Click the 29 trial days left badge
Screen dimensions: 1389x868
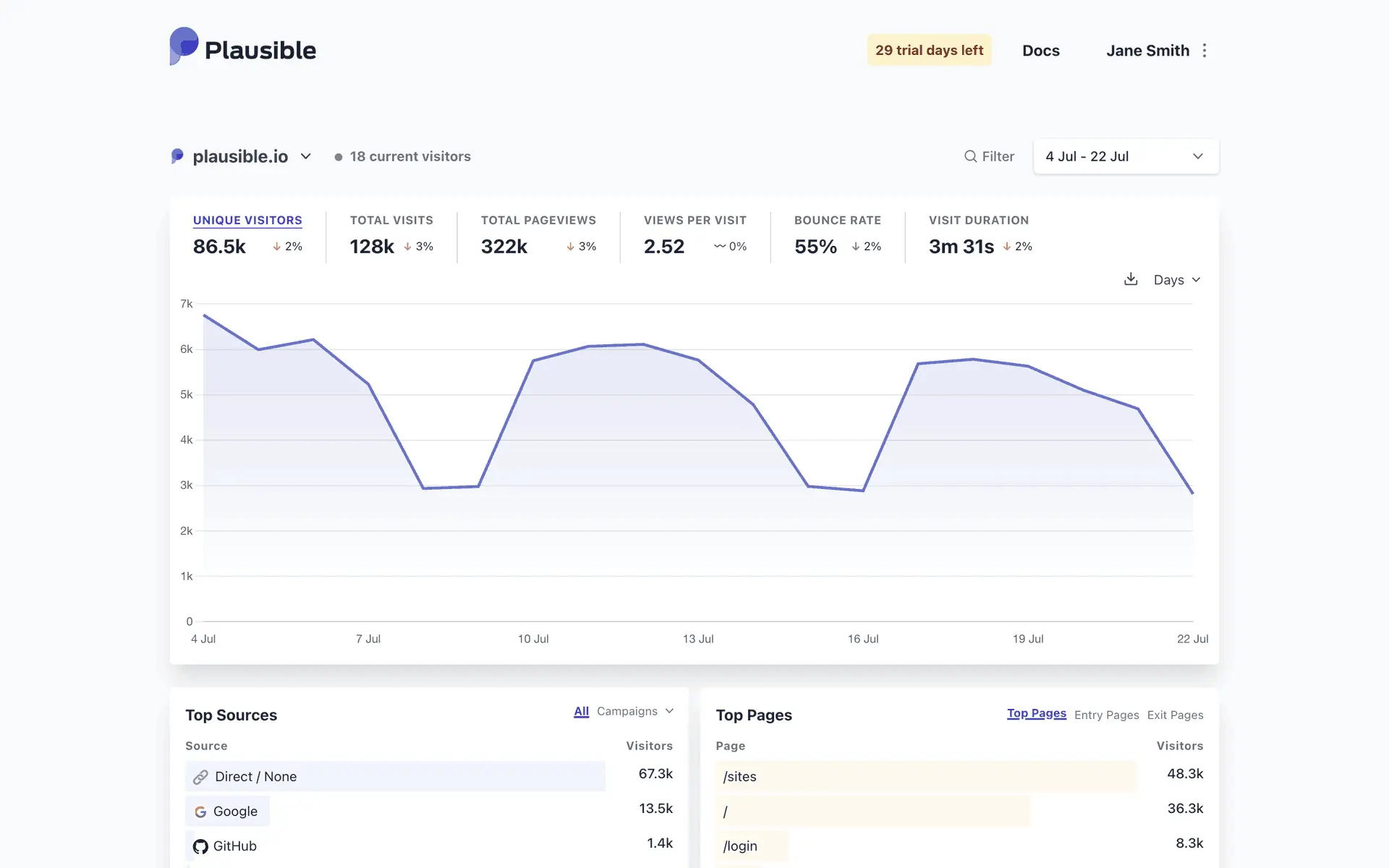pos(929,50)
